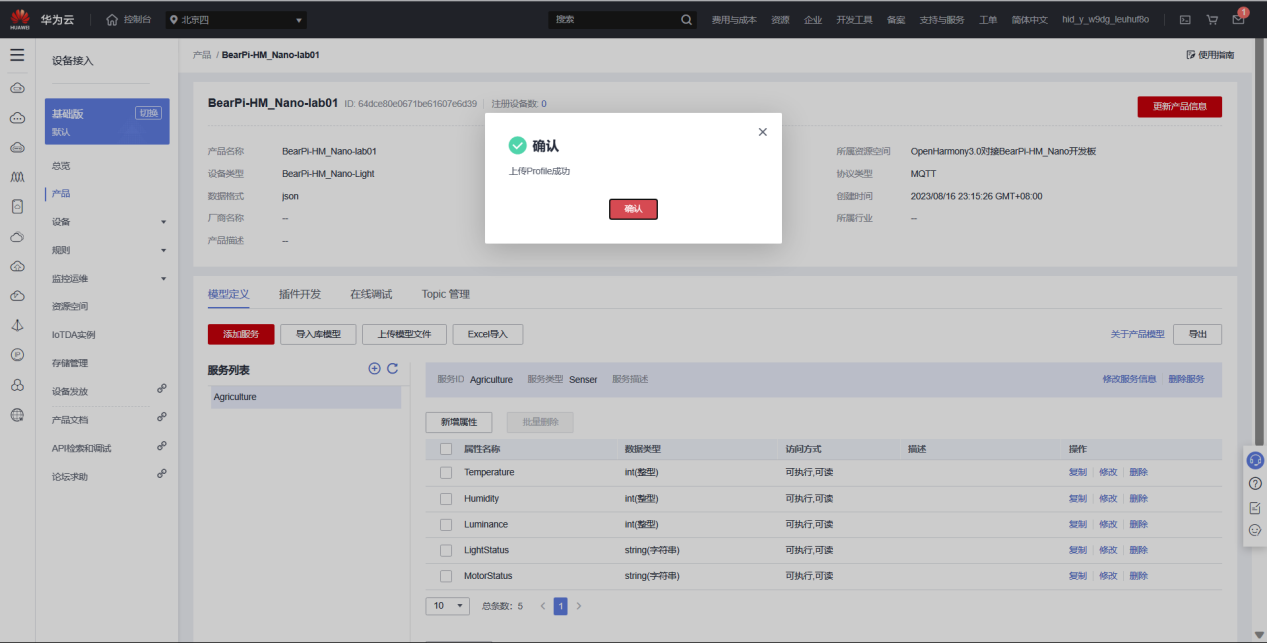The width and height of the screenshot is (1267, 643).
Task: Open the shopping cart icon
Action: pyautogui.click(x=1212, y=19)
